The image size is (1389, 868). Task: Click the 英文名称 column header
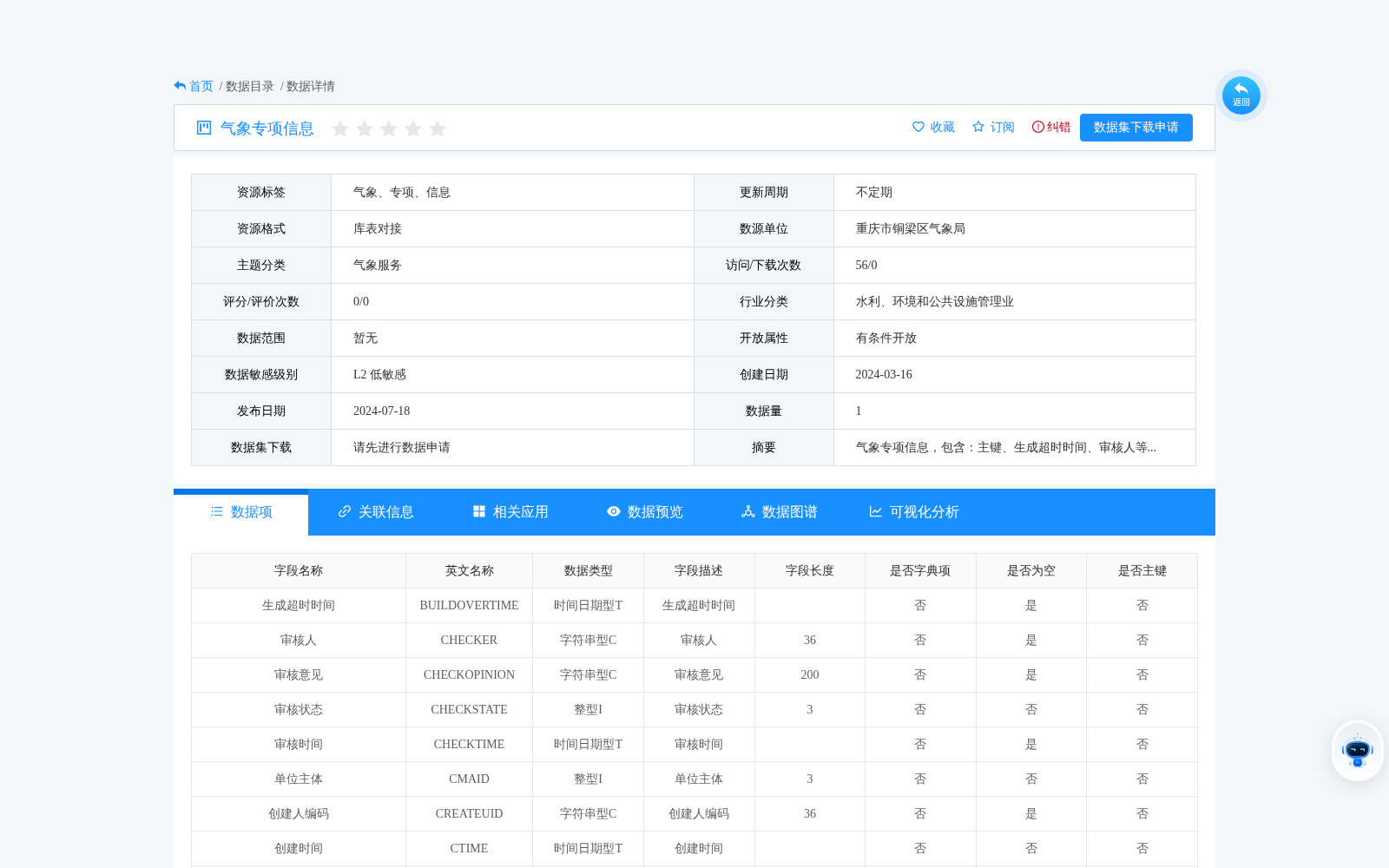pos(470,571)
